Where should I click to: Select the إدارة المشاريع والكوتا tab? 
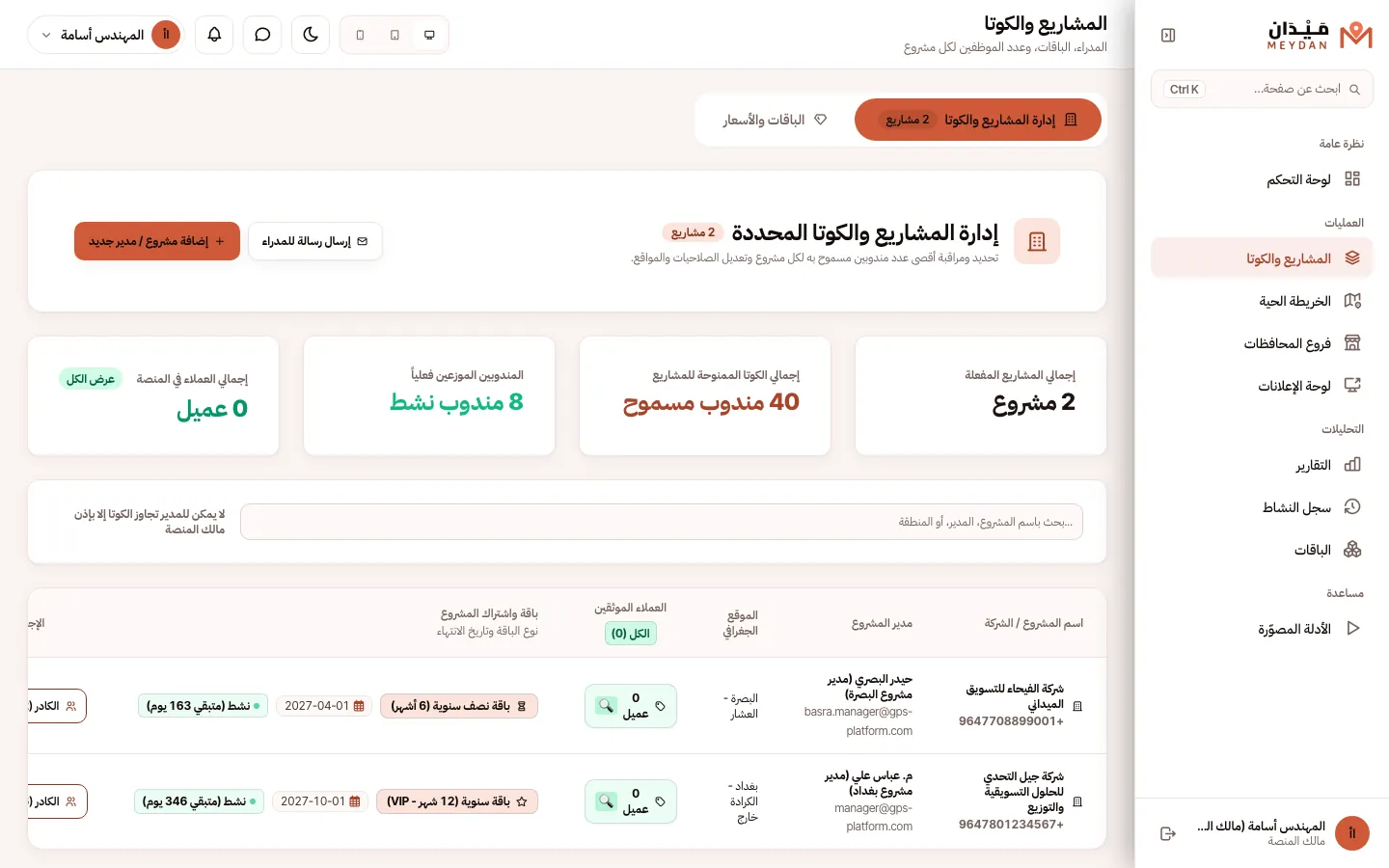click(x=978, y=120)
